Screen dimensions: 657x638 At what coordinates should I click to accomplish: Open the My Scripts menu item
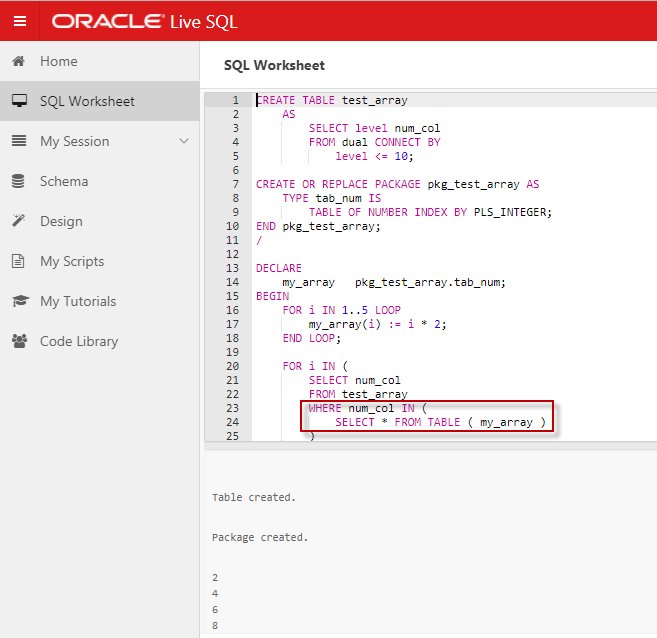click(100, 261)
